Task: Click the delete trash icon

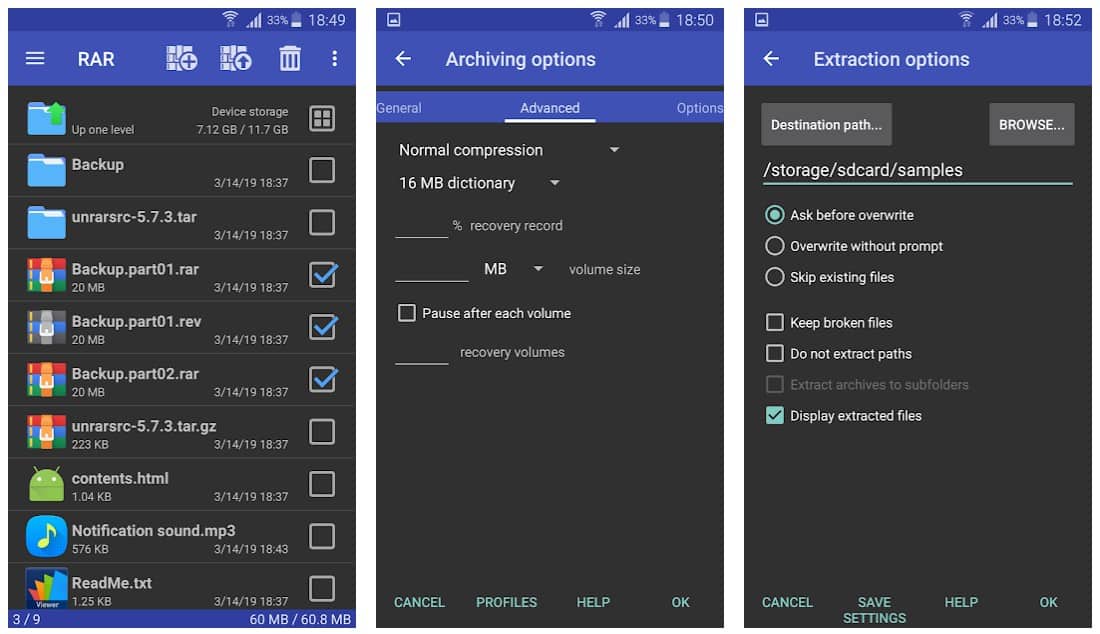Action: click(289, 58)
